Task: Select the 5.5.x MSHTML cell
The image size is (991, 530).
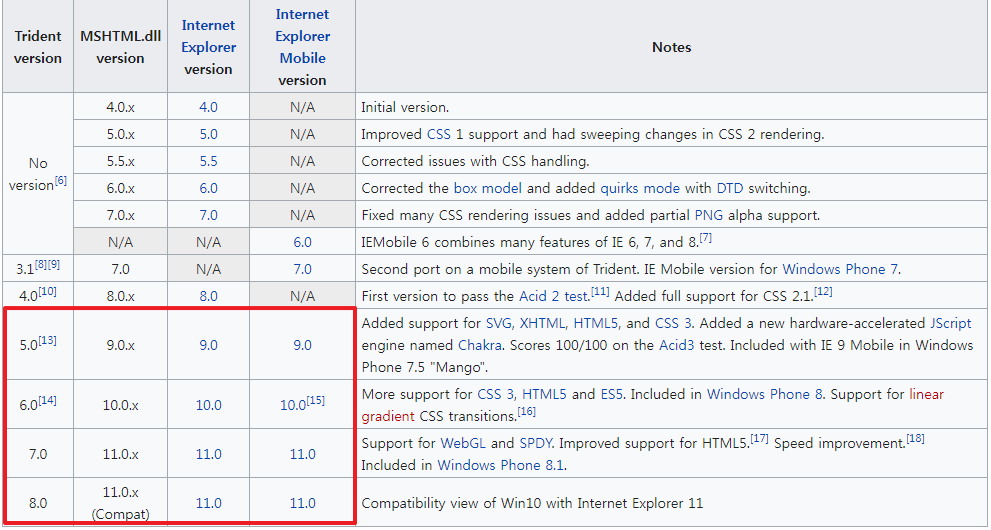Action: pyautogui.click(x=120, y=161)
